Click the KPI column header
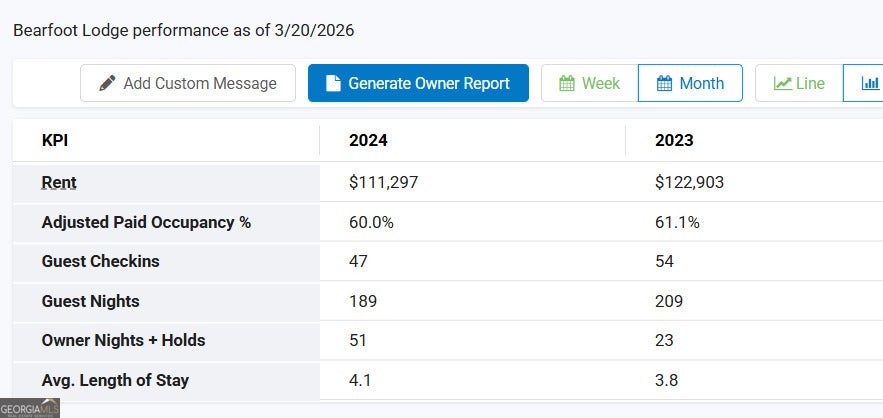 (56, 141)
